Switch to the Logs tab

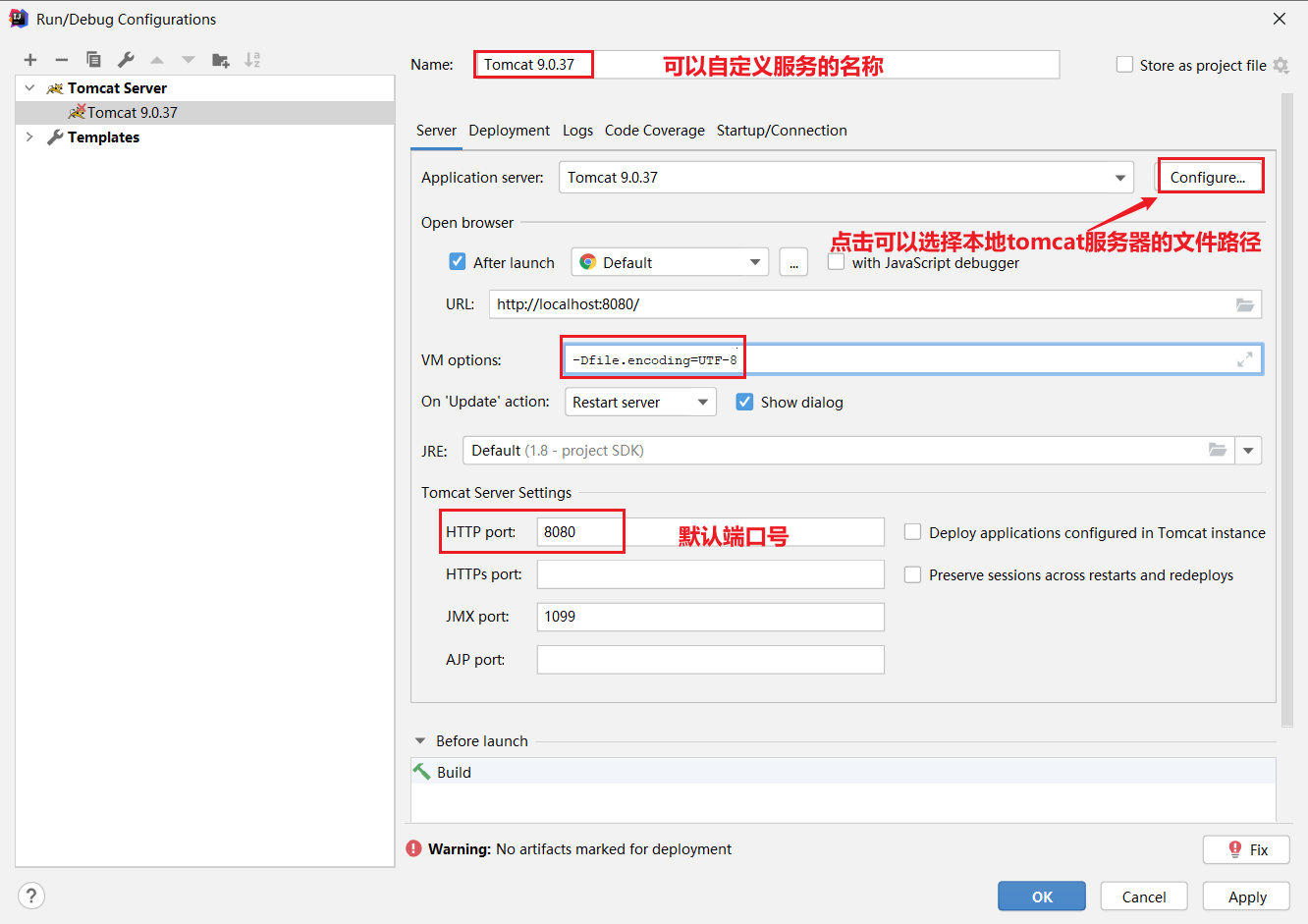pos(577,131)
